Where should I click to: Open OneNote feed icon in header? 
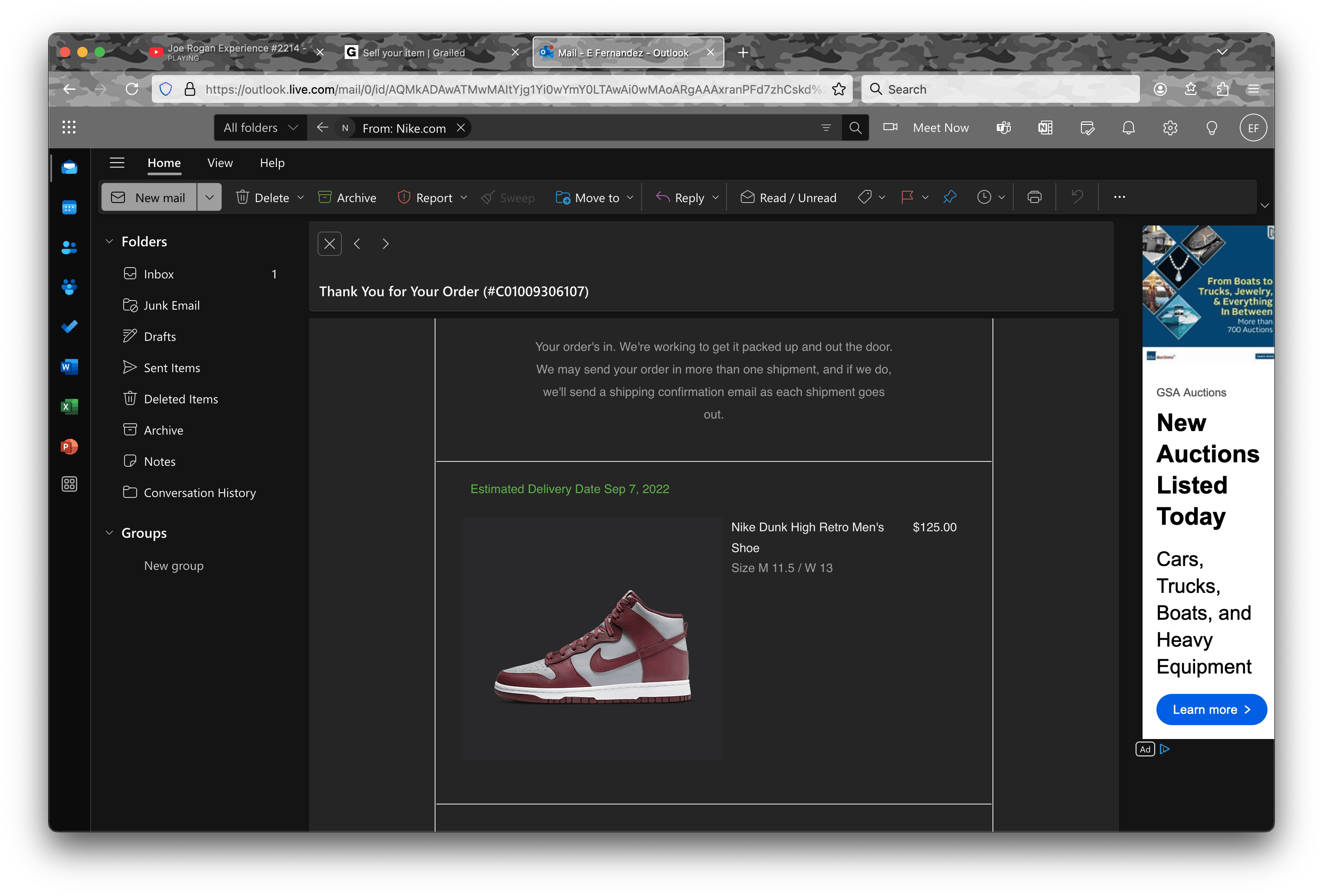1045,128
